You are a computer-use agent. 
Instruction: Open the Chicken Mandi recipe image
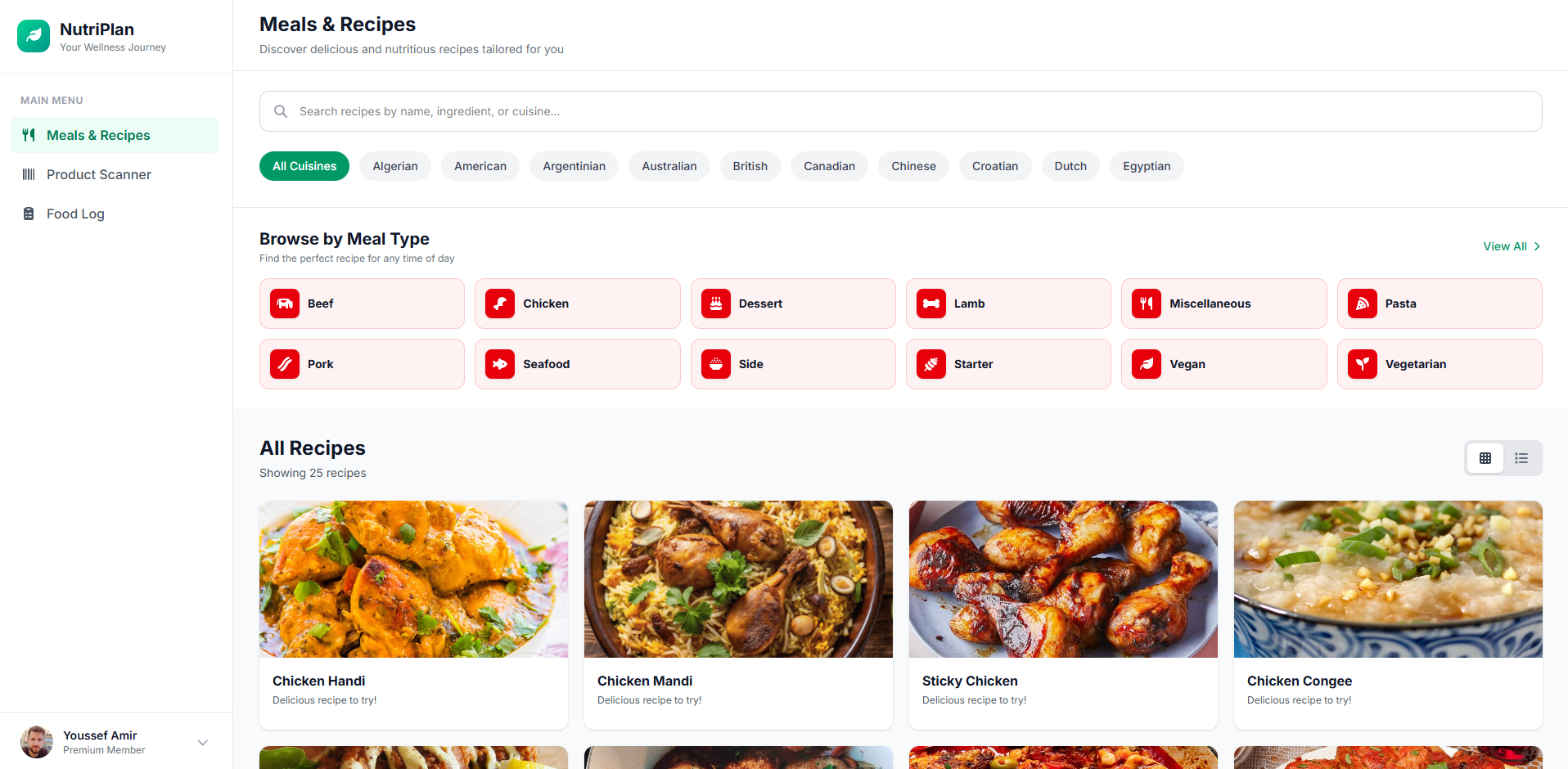click(738, 579)
